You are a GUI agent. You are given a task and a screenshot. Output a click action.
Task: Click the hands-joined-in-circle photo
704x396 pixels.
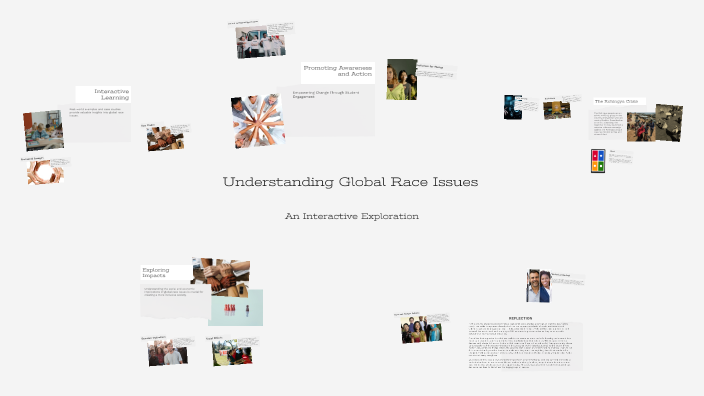257,121
